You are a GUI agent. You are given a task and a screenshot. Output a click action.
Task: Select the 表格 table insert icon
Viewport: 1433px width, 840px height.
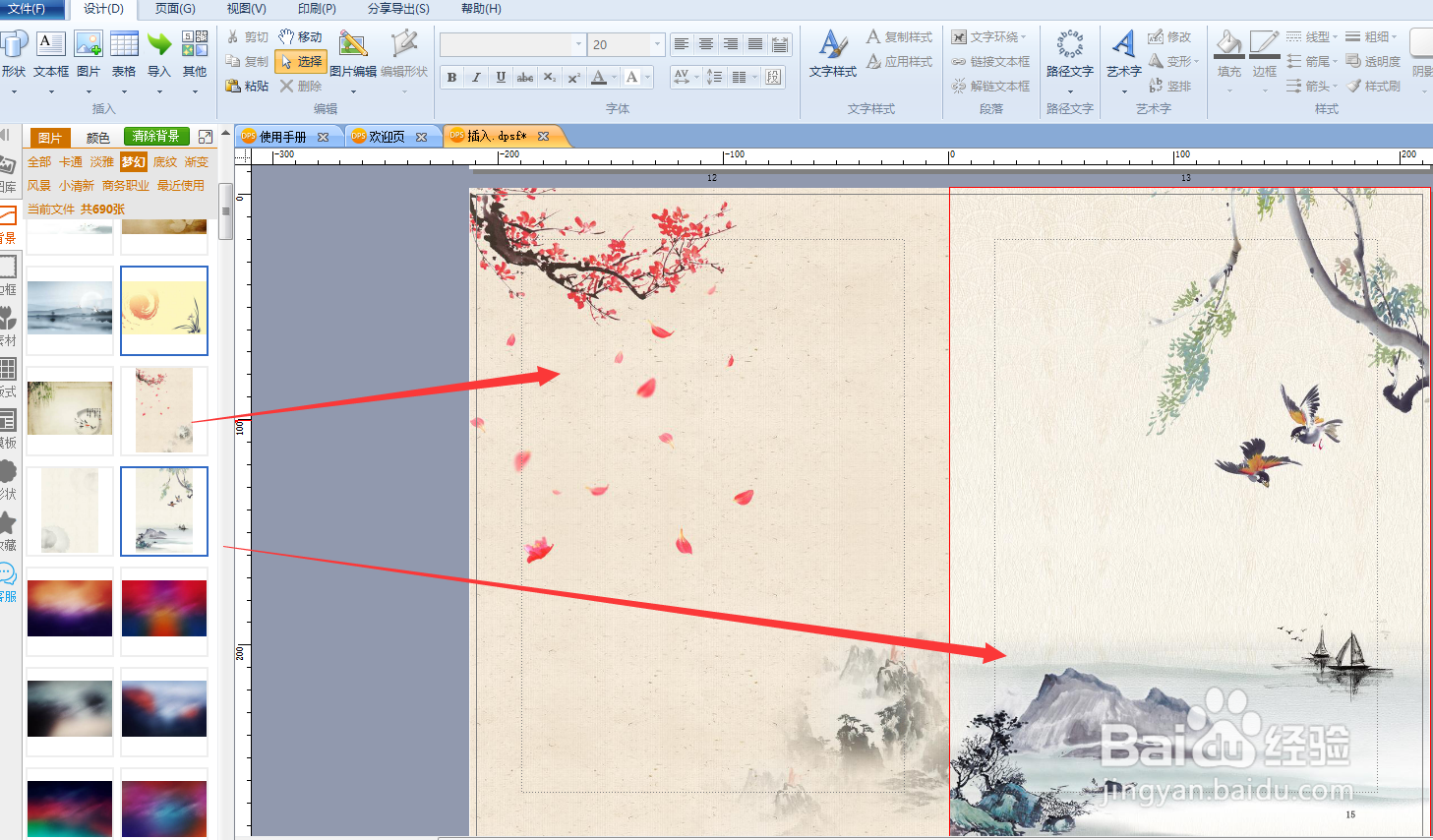[124, 45]
